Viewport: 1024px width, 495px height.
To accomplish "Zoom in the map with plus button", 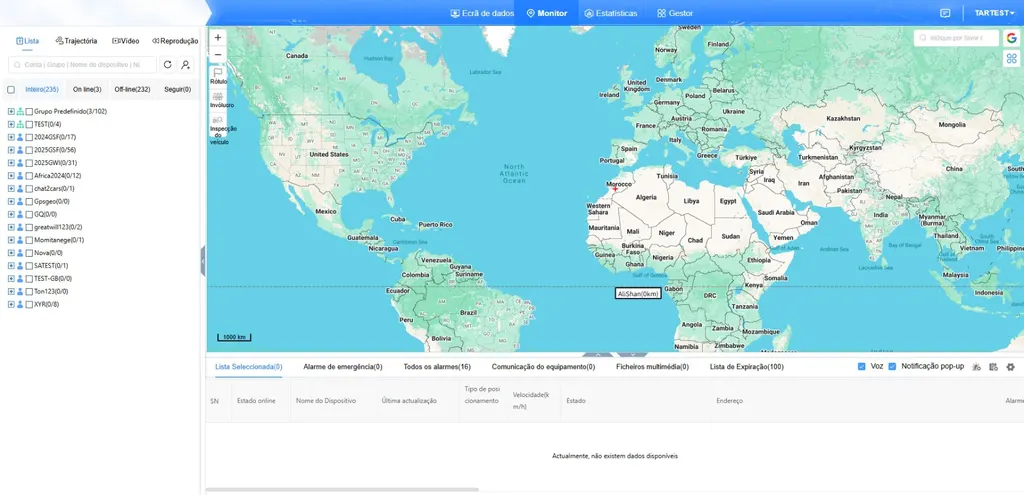I will pos(218,37).
